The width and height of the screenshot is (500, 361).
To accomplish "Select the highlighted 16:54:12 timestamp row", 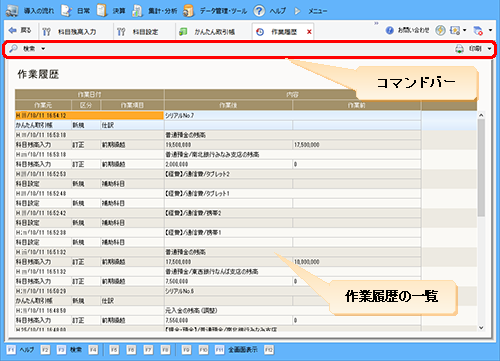I will click(x=89, y=115).
